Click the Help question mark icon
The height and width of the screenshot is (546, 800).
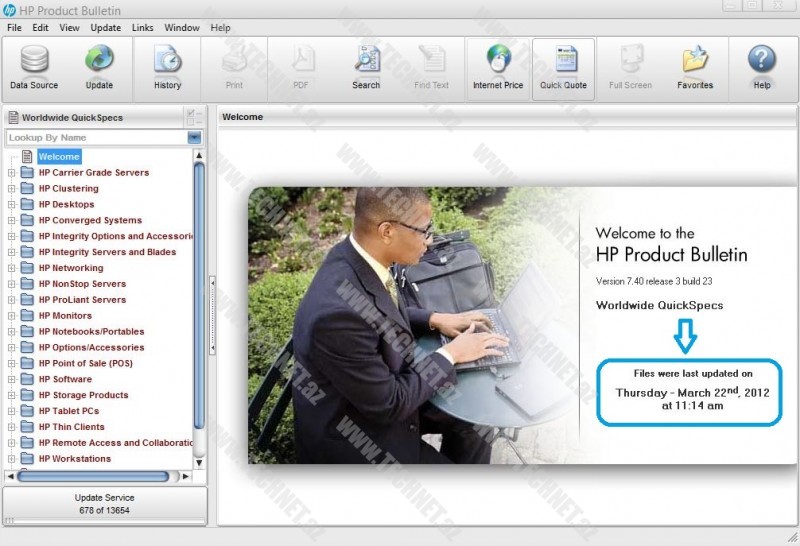pos(762,58)
